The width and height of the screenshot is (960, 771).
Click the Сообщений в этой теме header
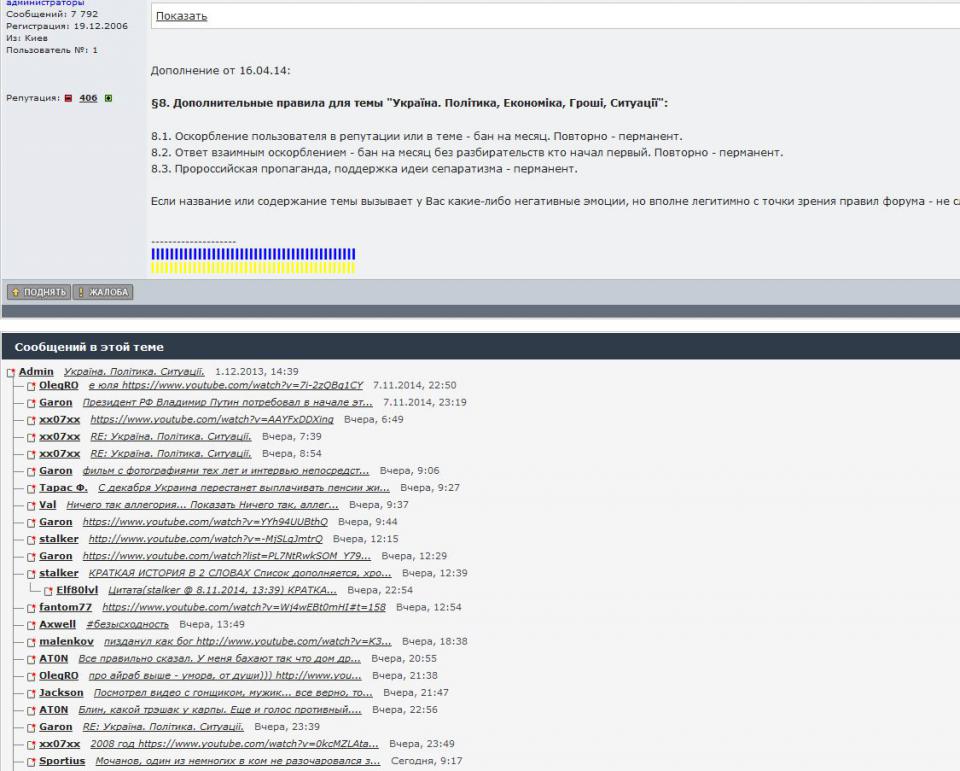click(89, 347)
